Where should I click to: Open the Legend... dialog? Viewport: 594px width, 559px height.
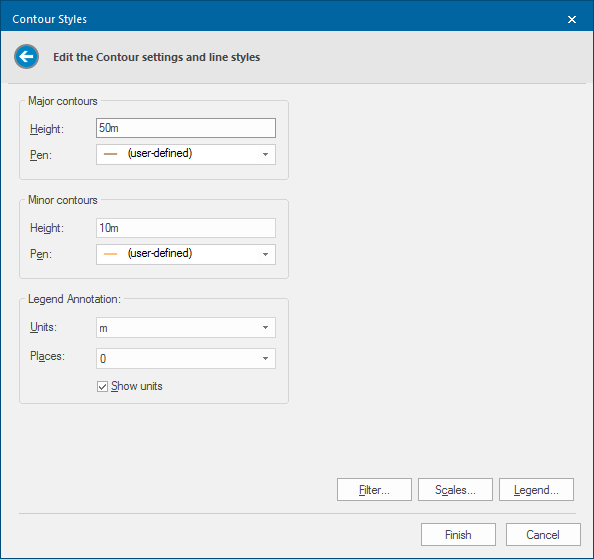pyautogui.click(x=536, y=490)
